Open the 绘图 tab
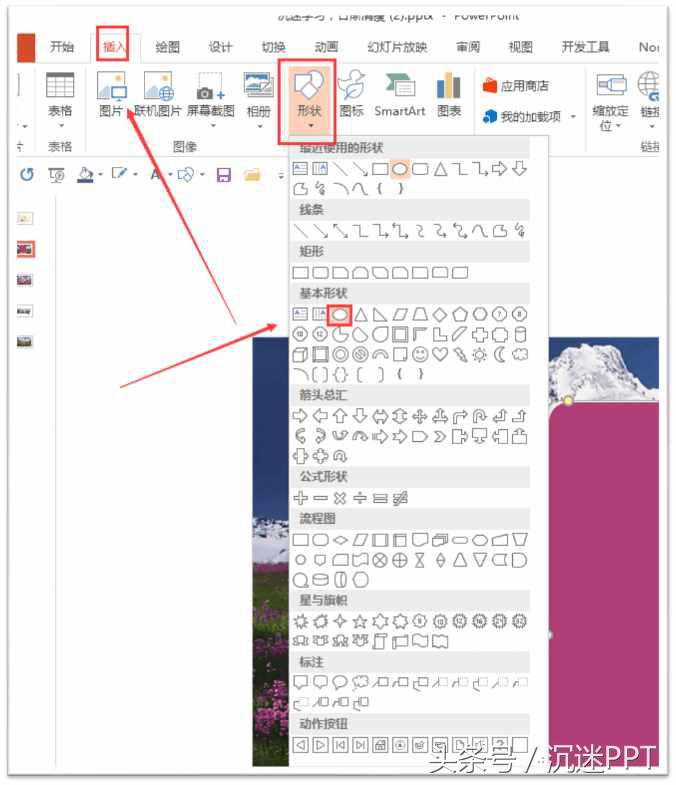The image size is (676, 785). (167, 47)
